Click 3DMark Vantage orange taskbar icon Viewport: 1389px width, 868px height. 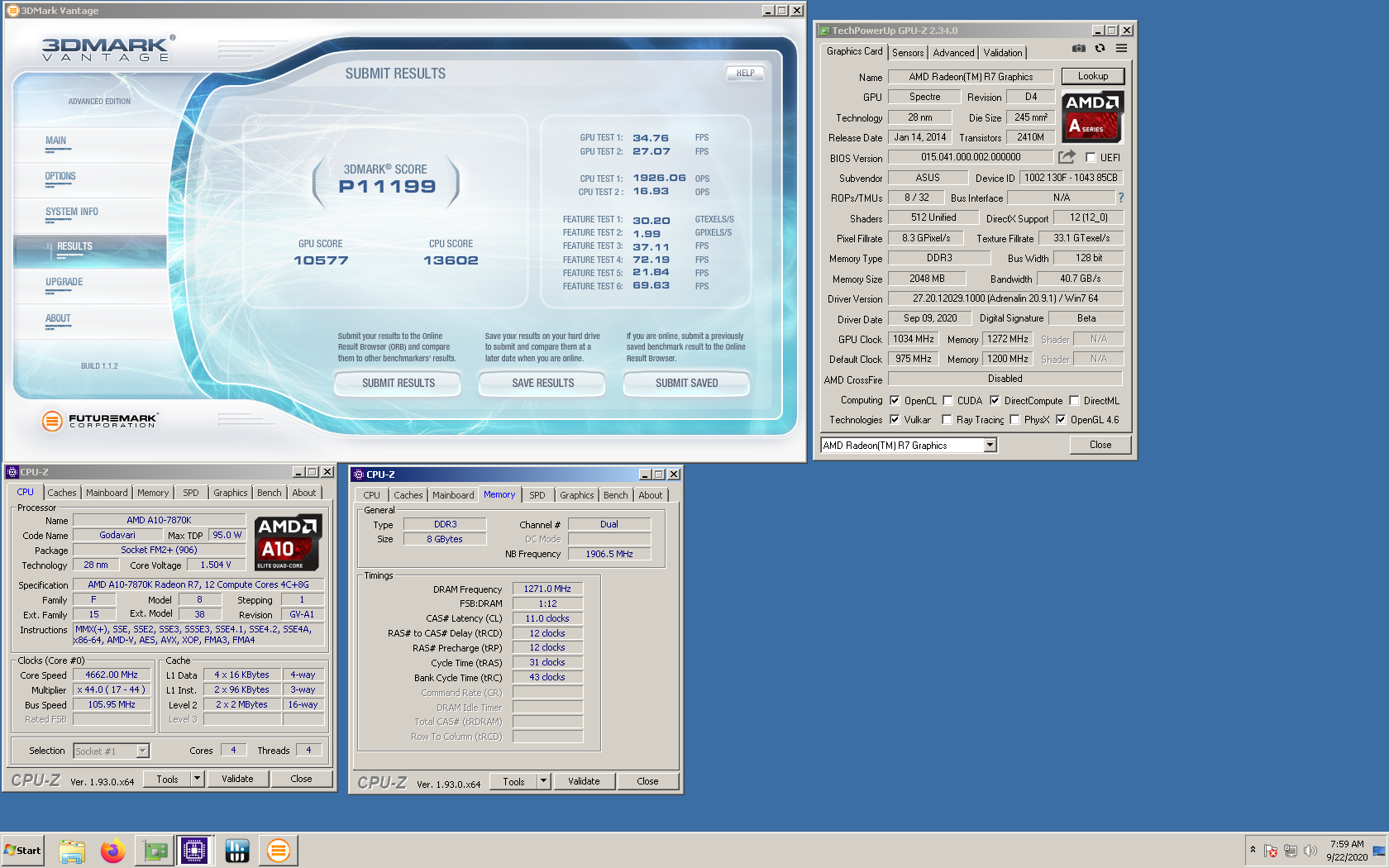click(279, 851)
